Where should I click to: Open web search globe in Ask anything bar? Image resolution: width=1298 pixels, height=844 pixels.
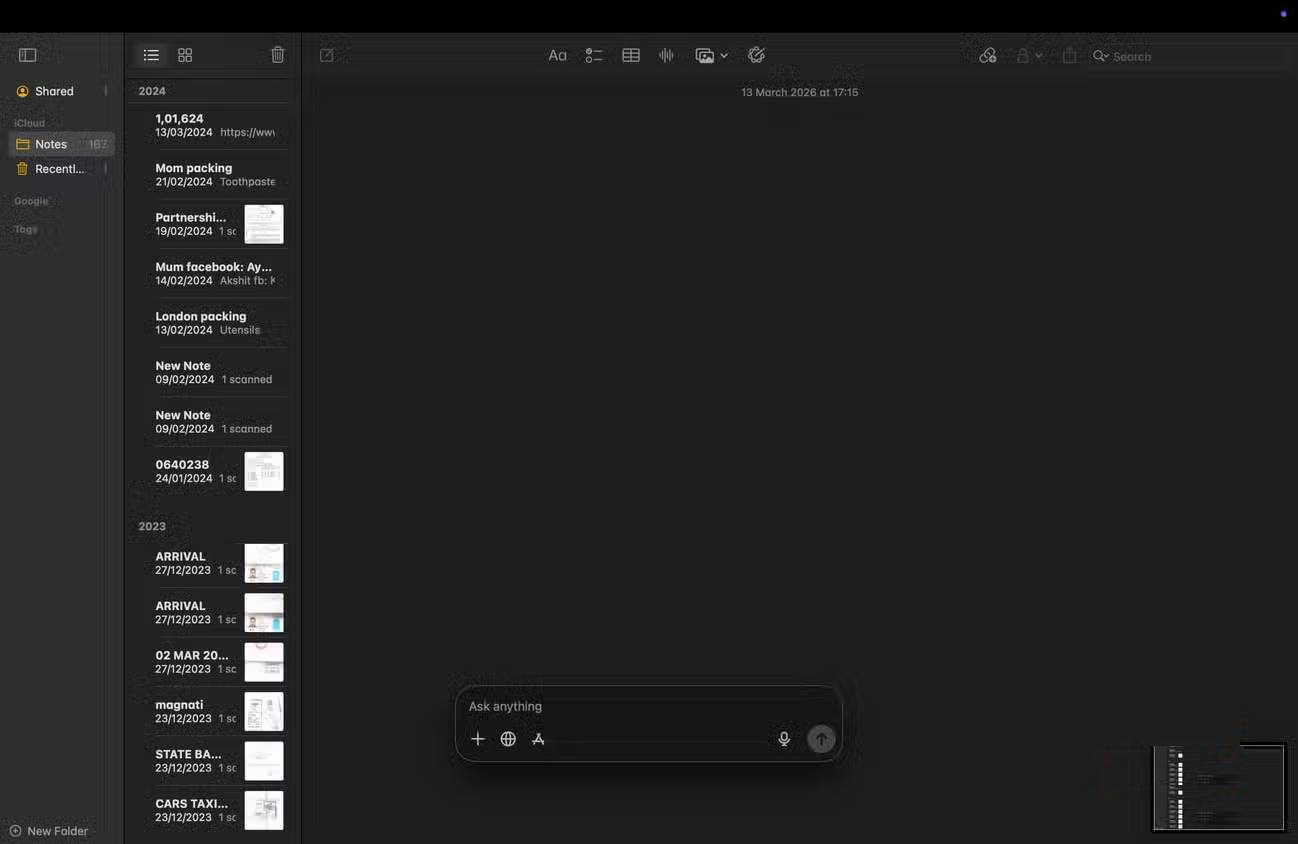coord(508,739)
